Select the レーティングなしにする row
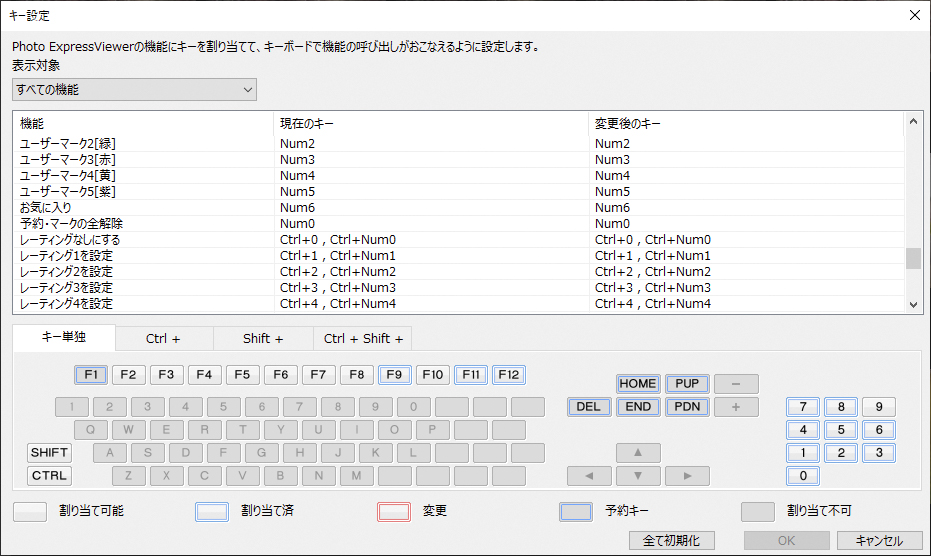The width and height of the screenshot is (931, 556). pyautogui.click(x=458, y=240)
